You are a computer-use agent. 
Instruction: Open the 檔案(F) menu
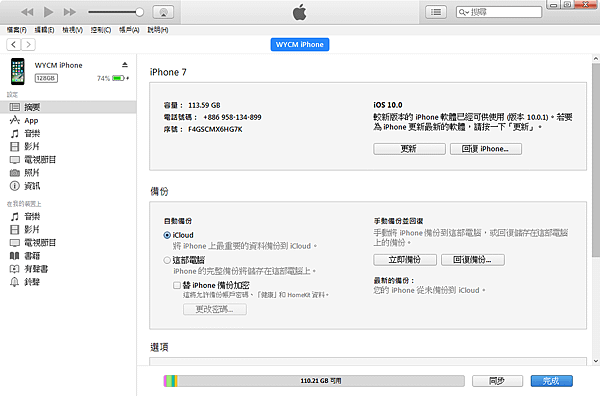point(16,30)
